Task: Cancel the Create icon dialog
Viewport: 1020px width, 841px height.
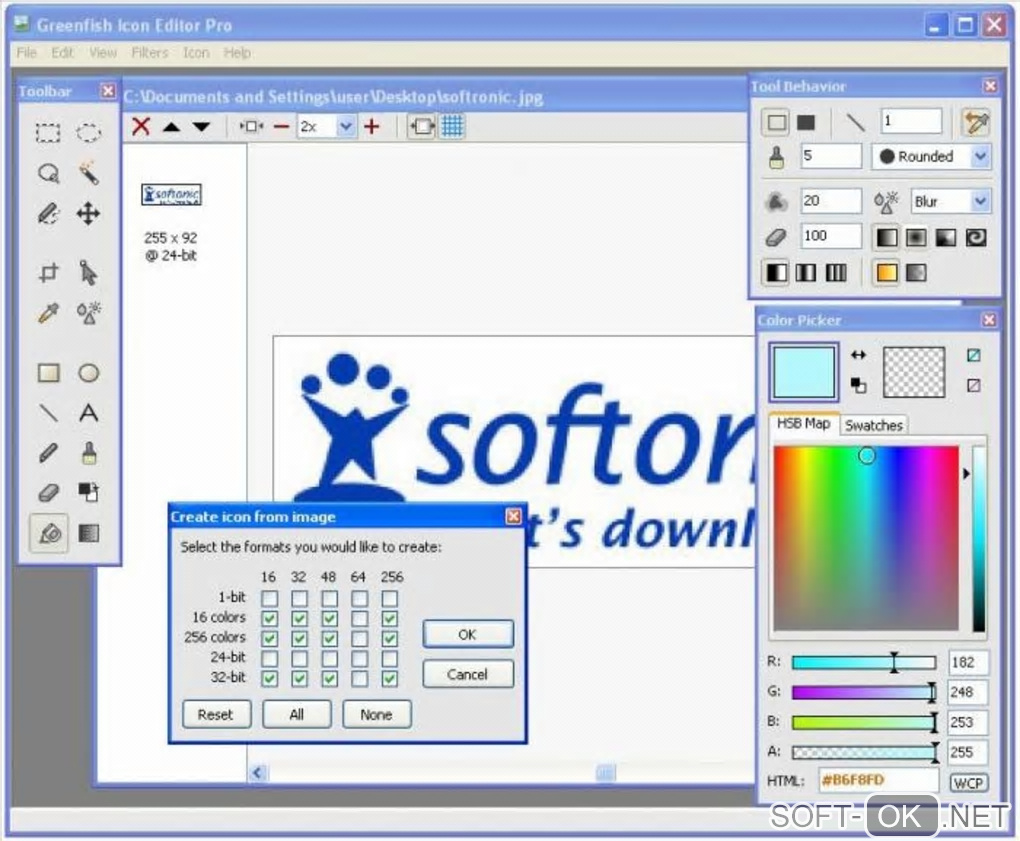Action: point(468,674)
